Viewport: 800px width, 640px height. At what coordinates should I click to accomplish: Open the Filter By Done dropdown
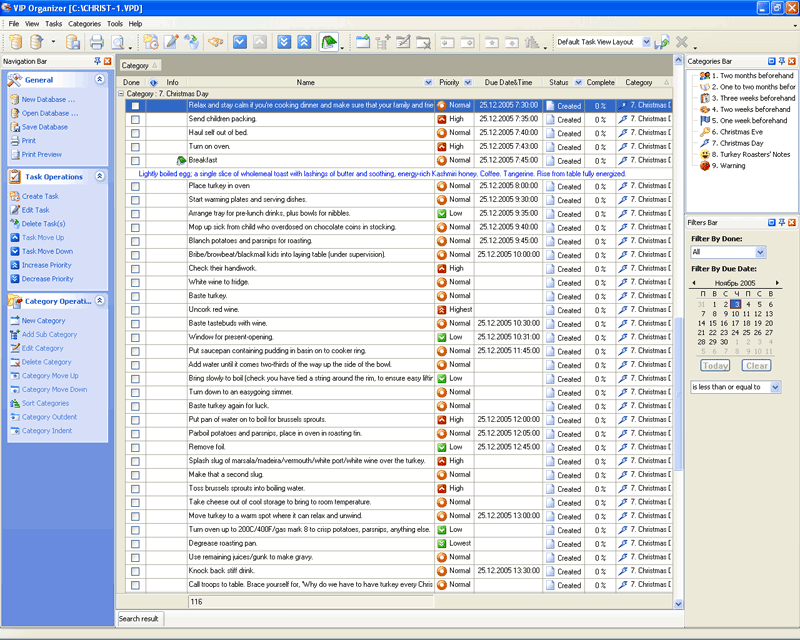click(x=760, y=253)
